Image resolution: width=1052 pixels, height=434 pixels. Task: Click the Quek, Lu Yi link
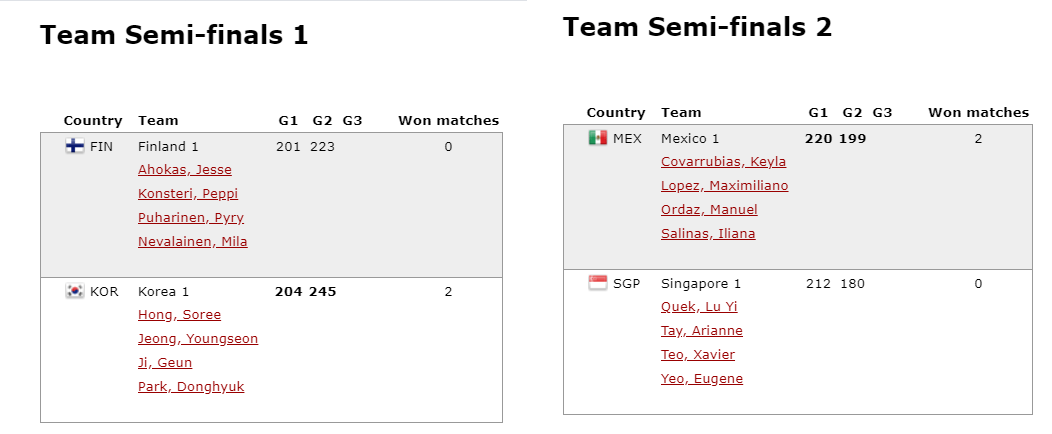point(699,307)
